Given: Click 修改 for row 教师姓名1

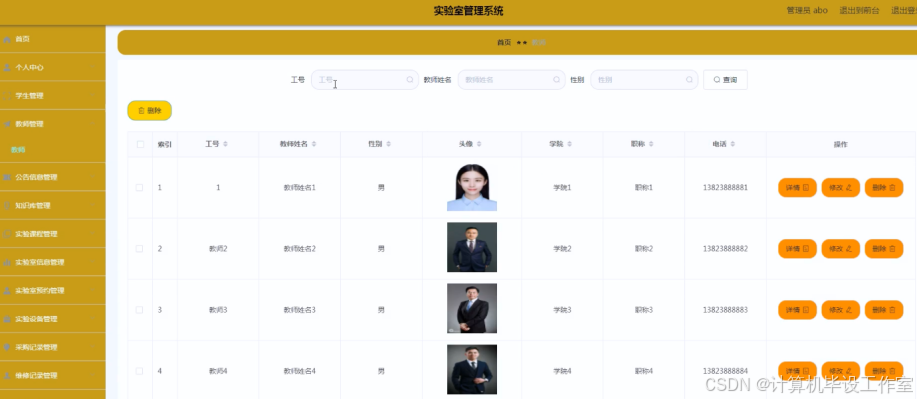Looking at the screenshot, I should click(x=840, y=188).
